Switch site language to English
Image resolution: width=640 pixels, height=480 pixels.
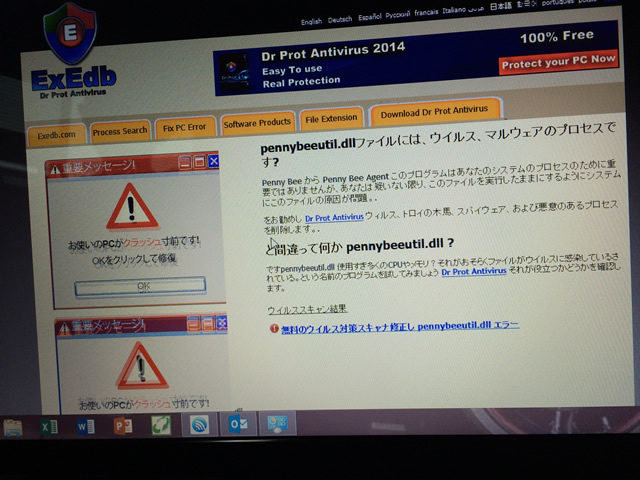click(311, 22)
